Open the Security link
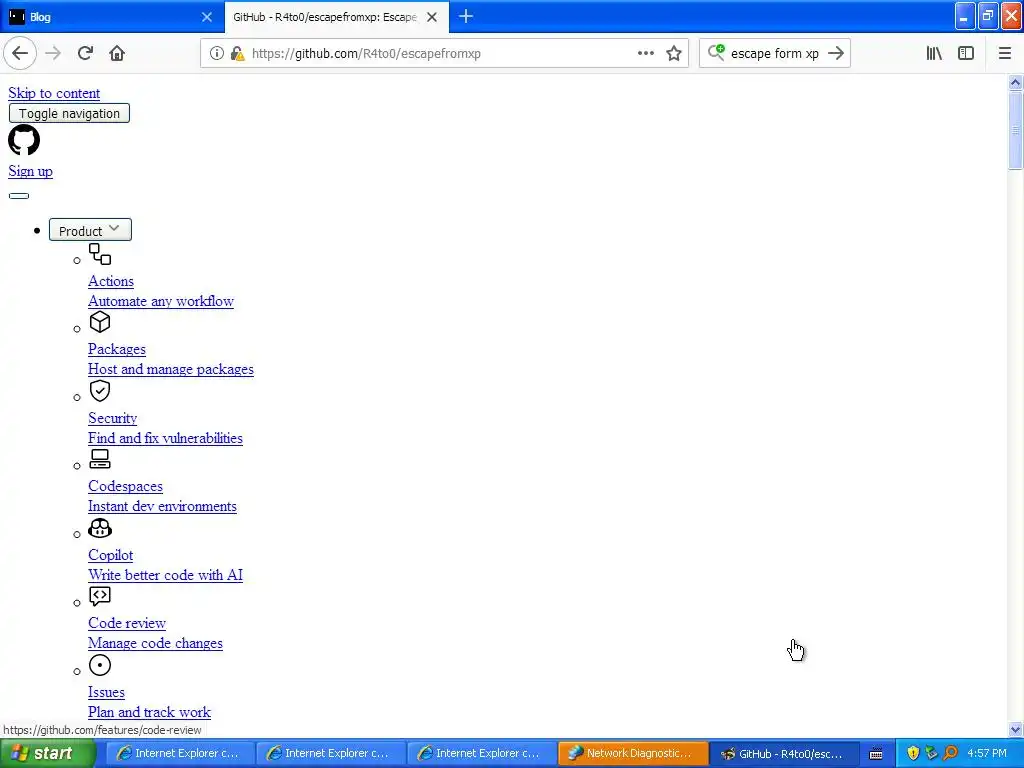The image size is (1024, 768). 112,419
